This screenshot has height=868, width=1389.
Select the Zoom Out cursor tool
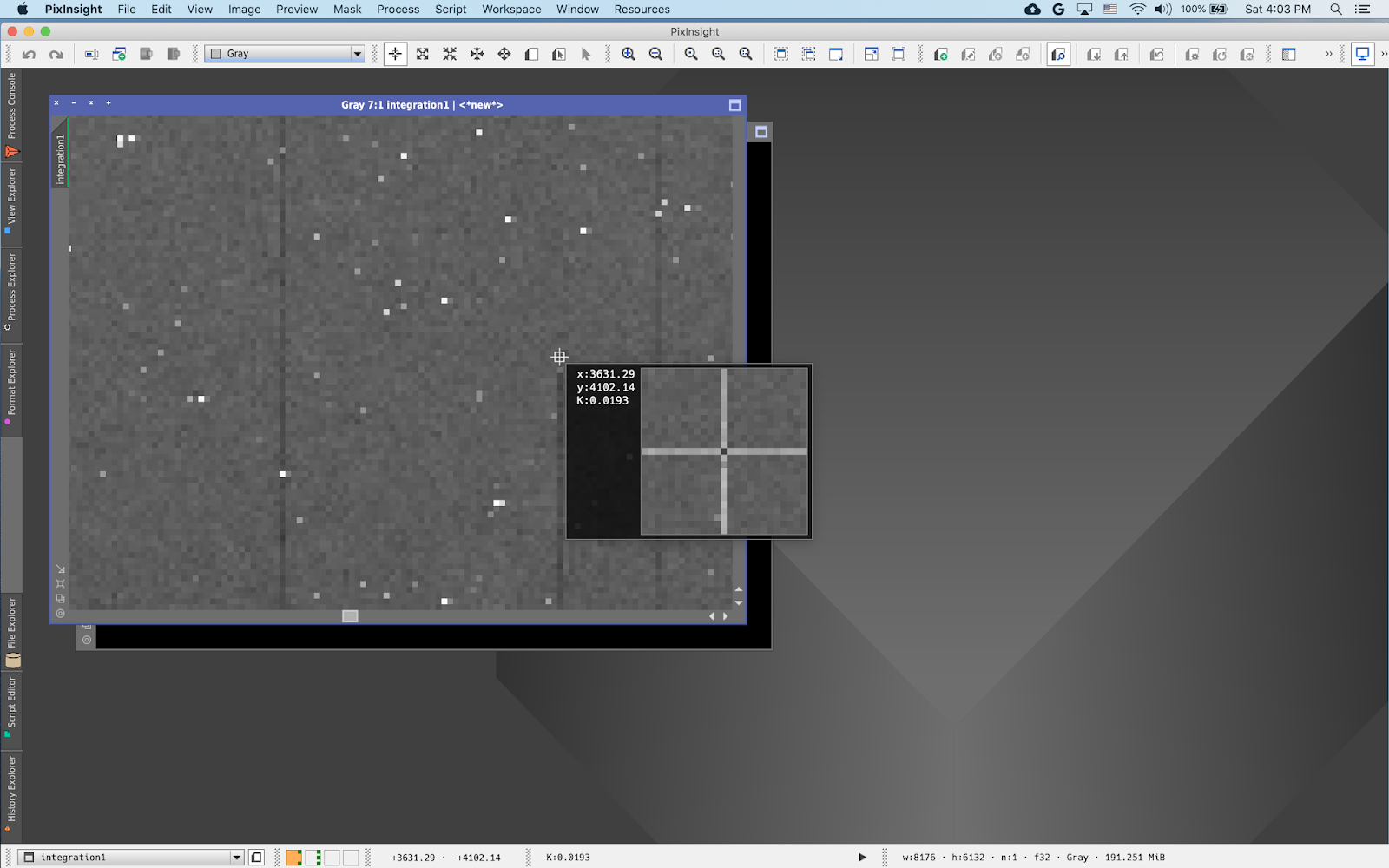450,54
